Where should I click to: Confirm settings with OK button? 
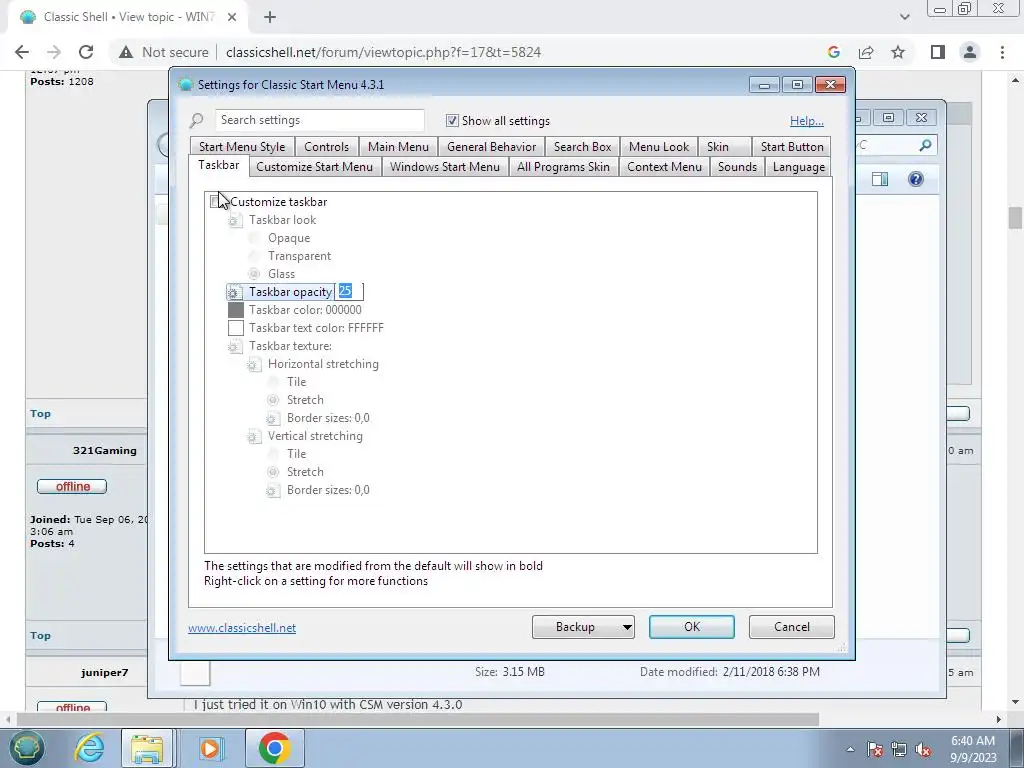pyautogui.click(x=692, y=627)
